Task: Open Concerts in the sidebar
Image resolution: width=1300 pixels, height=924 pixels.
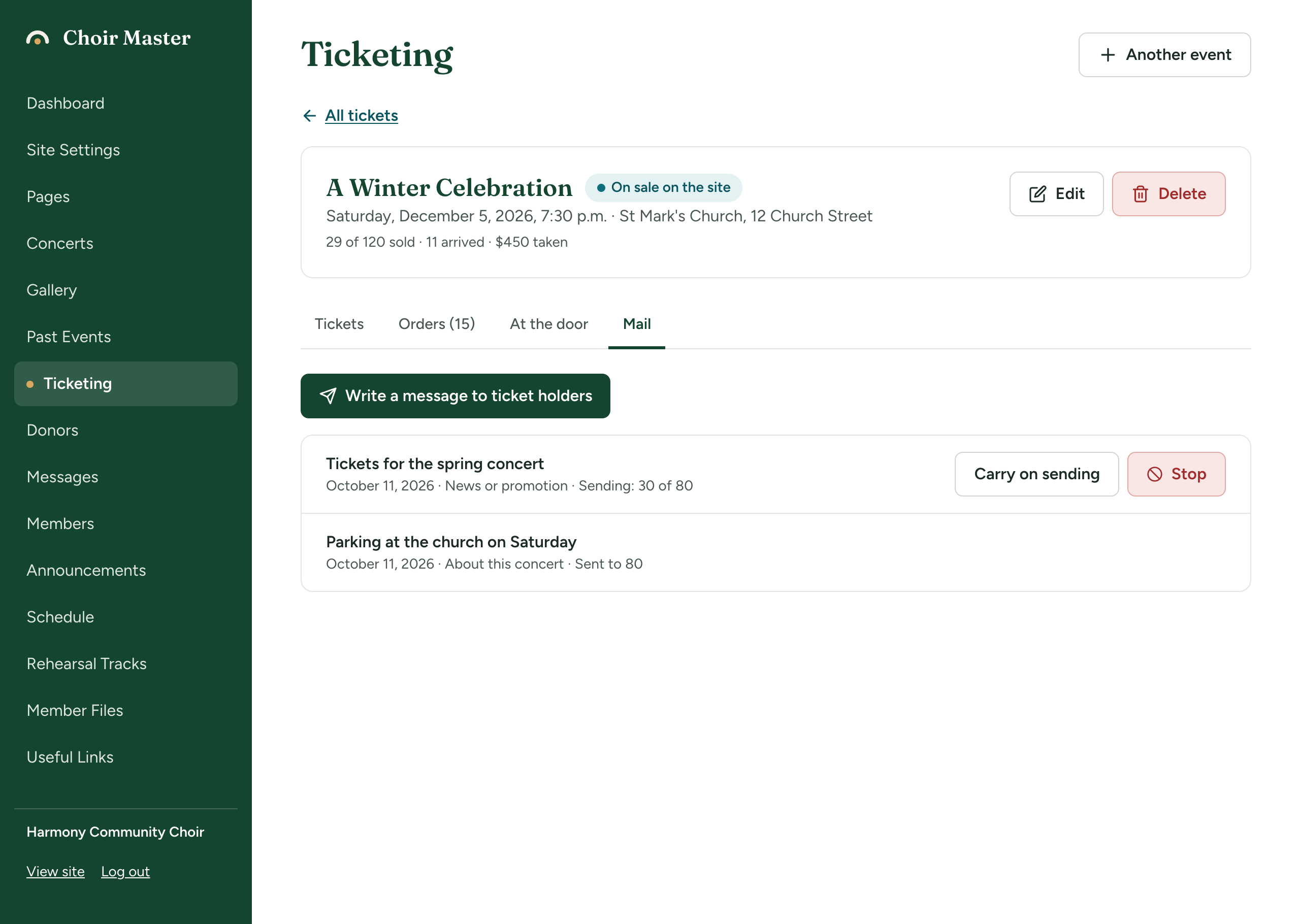Action: coord(126,244)
